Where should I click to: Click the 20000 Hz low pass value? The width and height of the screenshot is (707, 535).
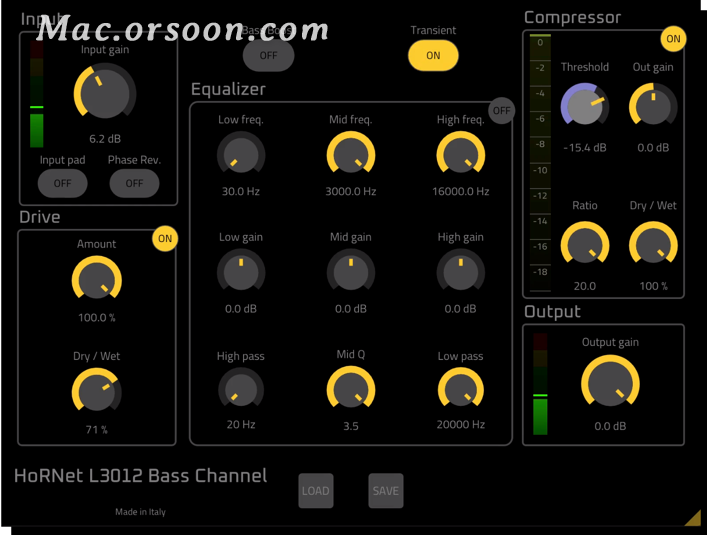click(460, 425)
